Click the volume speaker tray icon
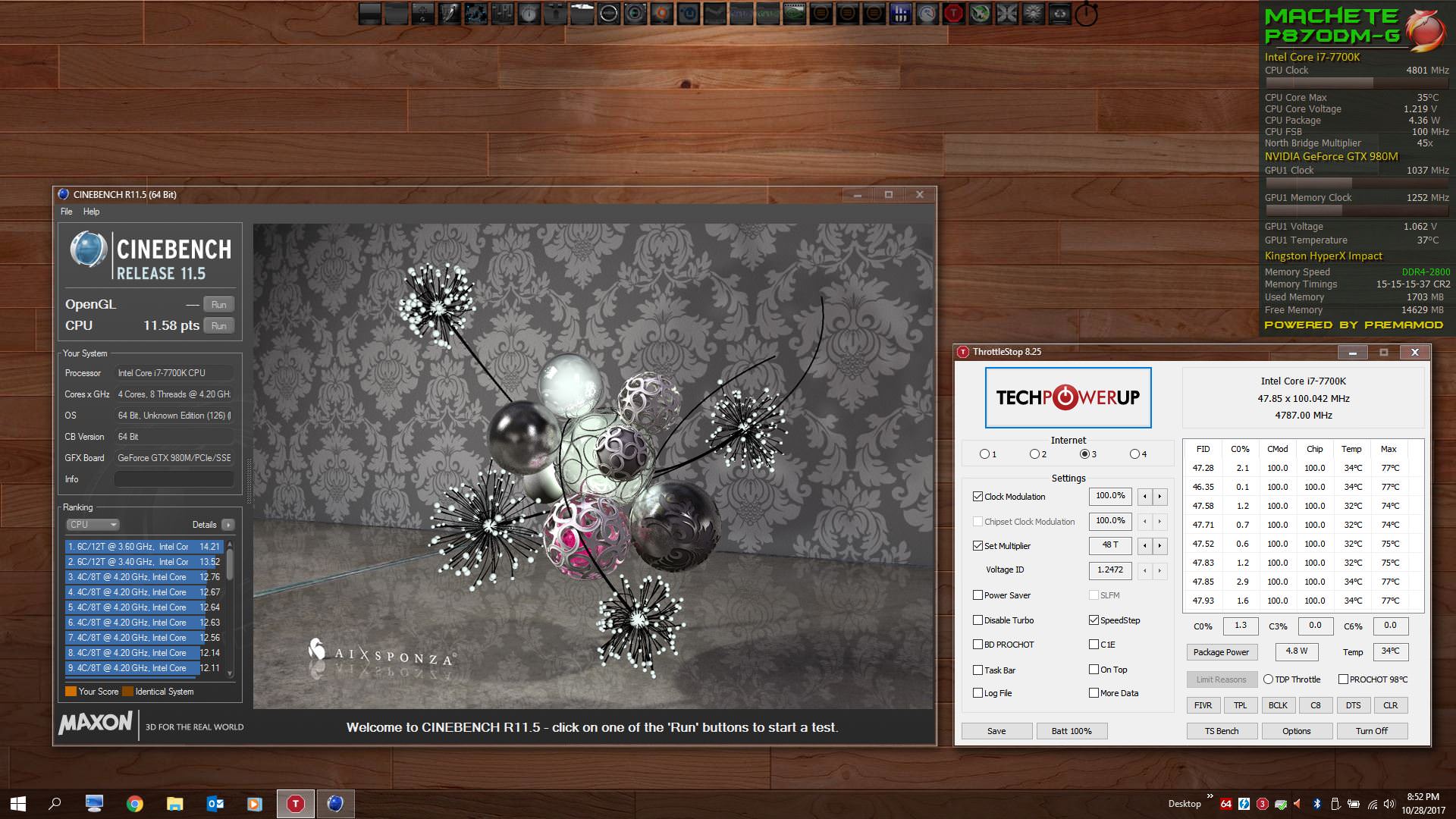 click(x=1389, y=804)
